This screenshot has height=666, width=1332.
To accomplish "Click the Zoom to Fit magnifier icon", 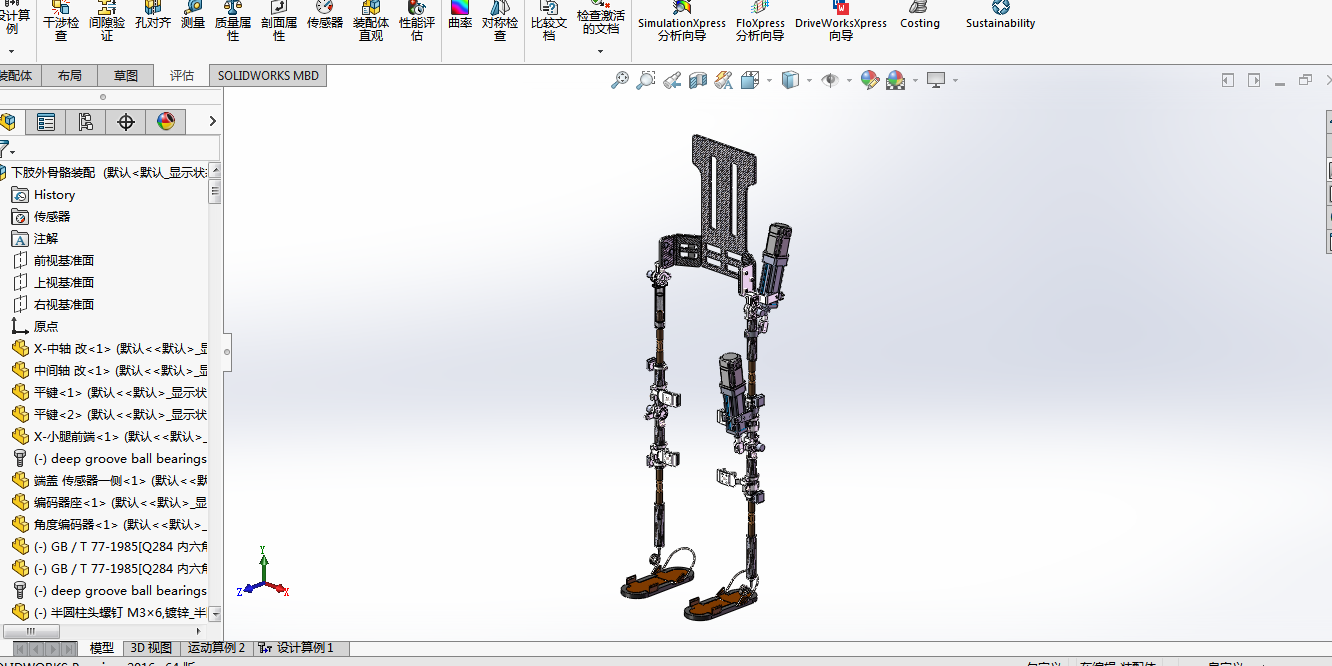I will tap(620, 80).
